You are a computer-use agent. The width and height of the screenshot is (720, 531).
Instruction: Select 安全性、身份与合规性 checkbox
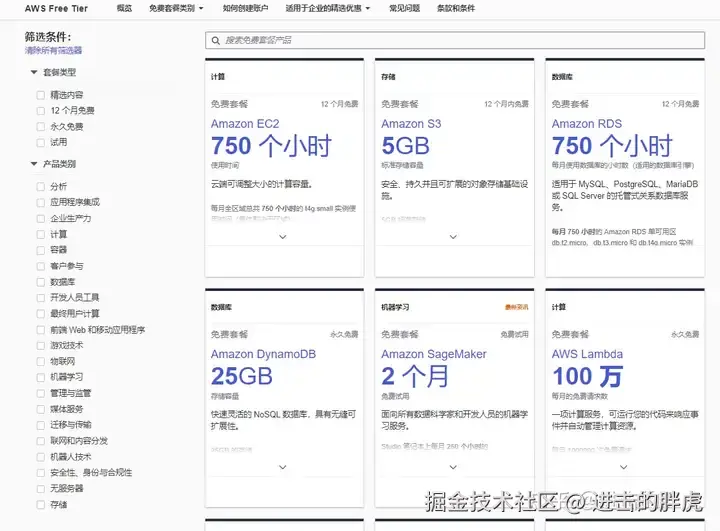point(41,473)
